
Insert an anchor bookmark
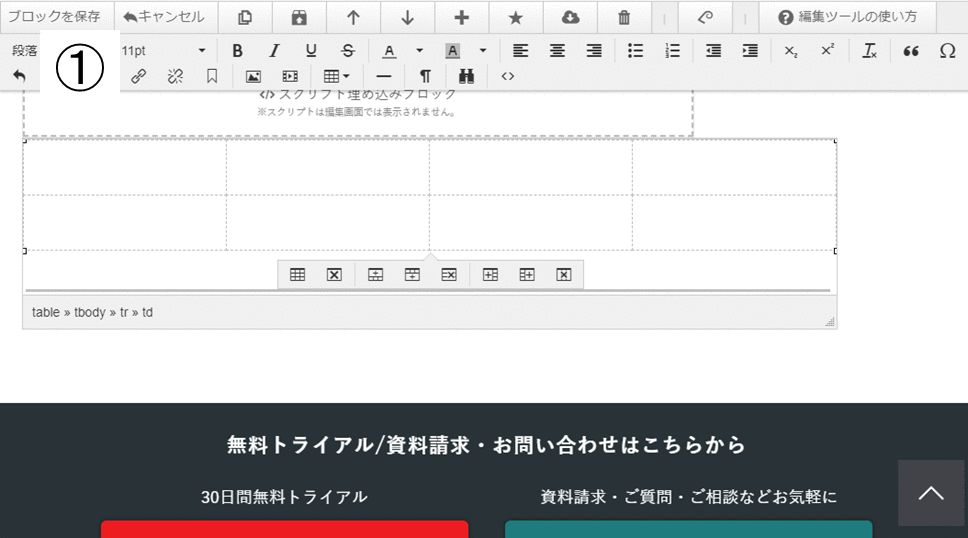(212, 76)
